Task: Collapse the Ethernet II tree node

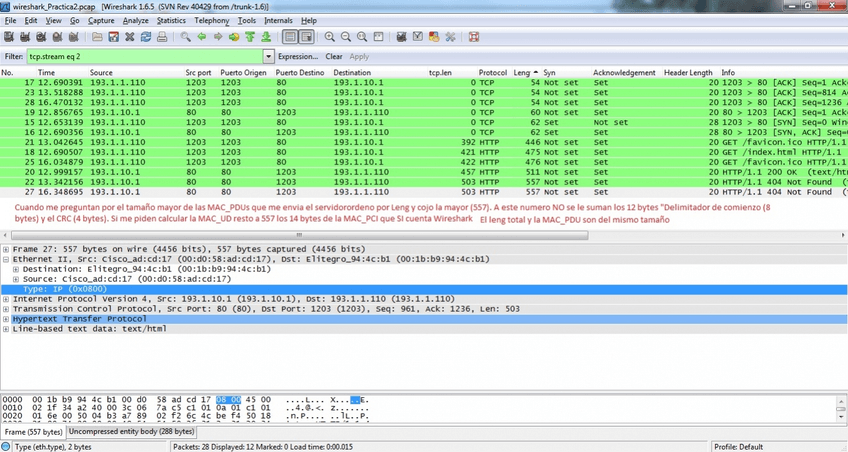Action: [x=7, y=259]
